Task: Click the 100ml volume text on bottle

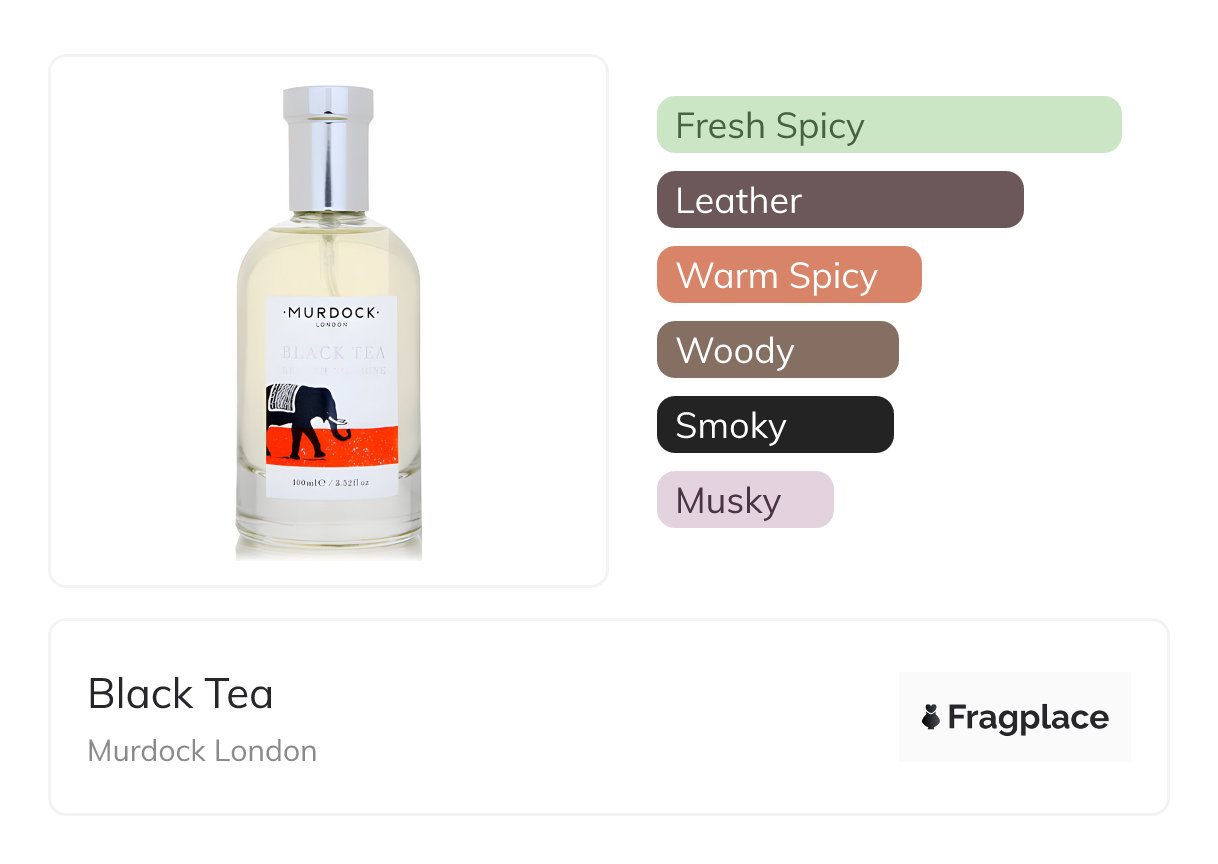Action: point(331,483)
